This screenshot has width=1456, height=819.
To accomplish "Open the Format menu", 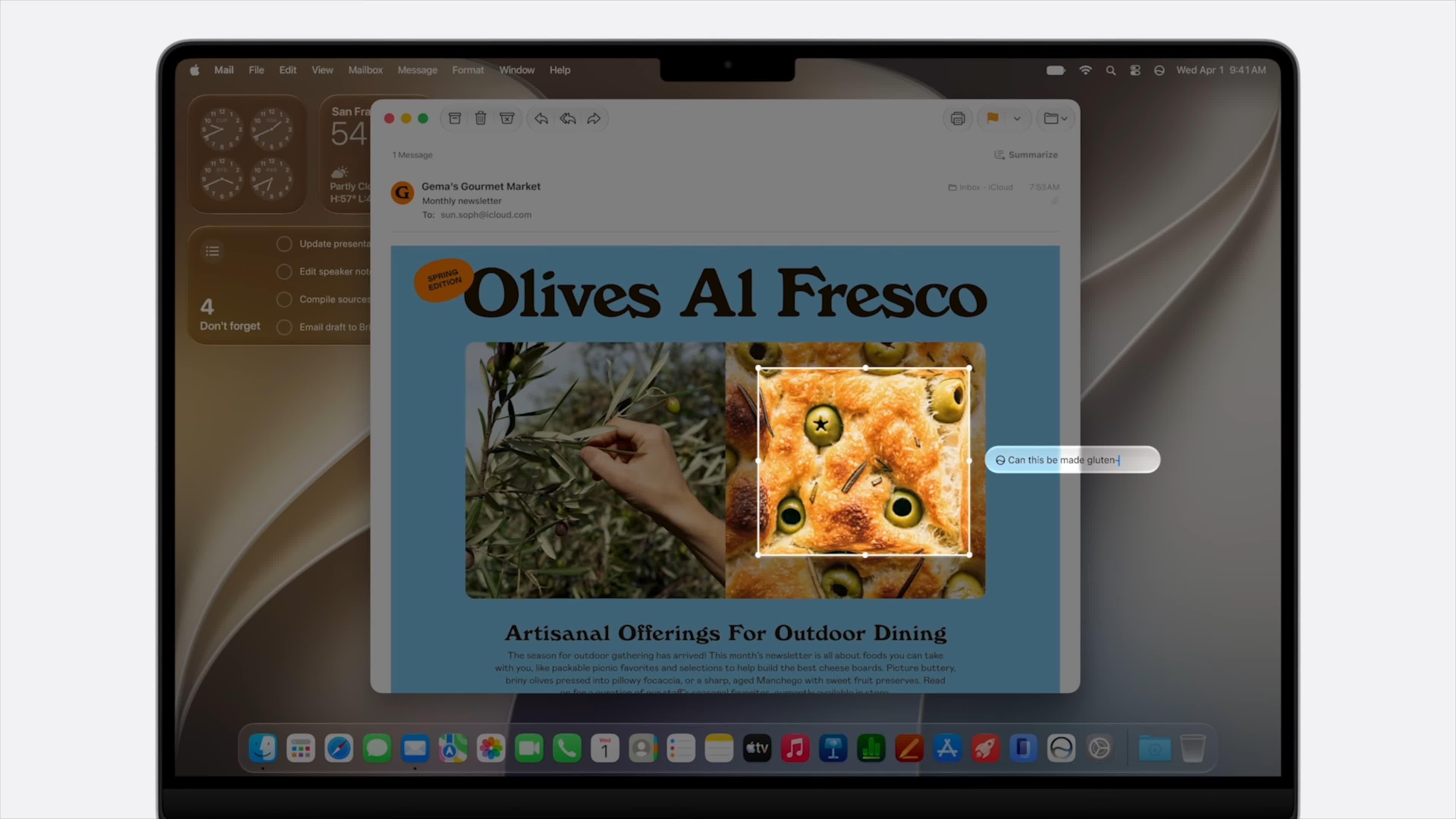I will tap(468, 70).
